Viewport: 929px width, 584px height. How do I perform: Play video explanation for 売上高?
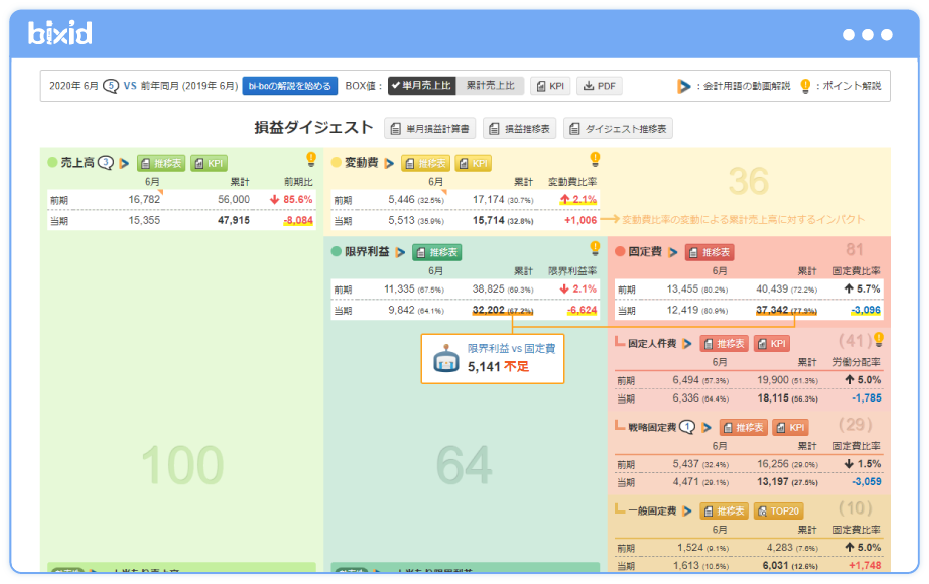[x=124, y=163]
